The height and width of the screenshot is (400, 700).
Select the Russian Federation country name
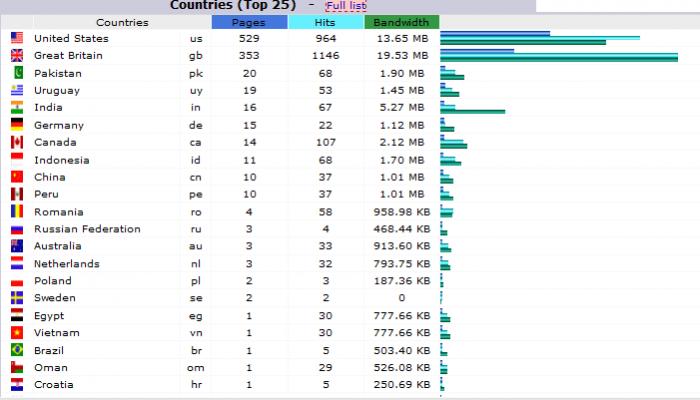click(88, 229)
